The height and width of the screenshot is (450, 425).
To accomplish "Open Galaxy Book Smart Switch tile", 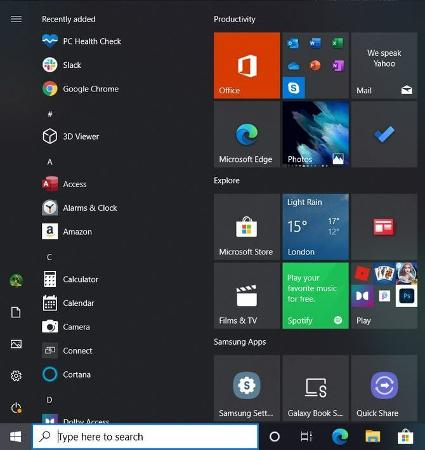I will point(316,388).
